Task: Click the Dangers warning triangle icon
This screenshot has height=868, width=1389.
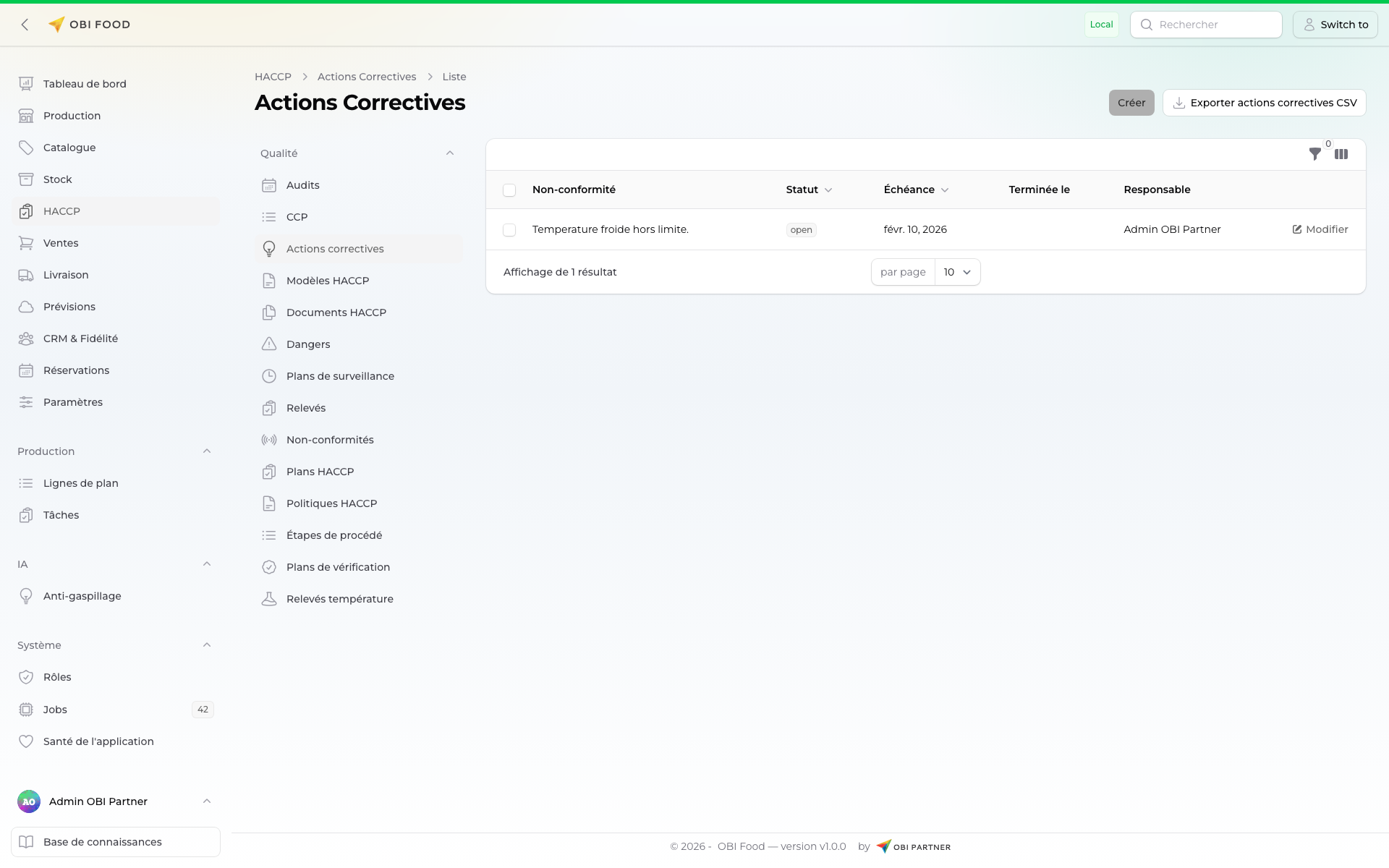Action: 269,344
